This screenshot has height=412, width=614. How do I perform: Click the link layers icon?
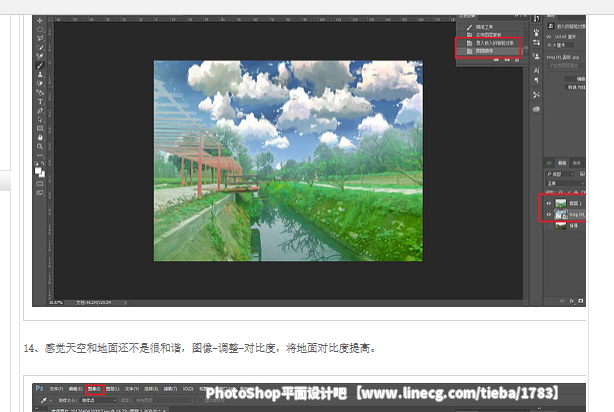562,301
